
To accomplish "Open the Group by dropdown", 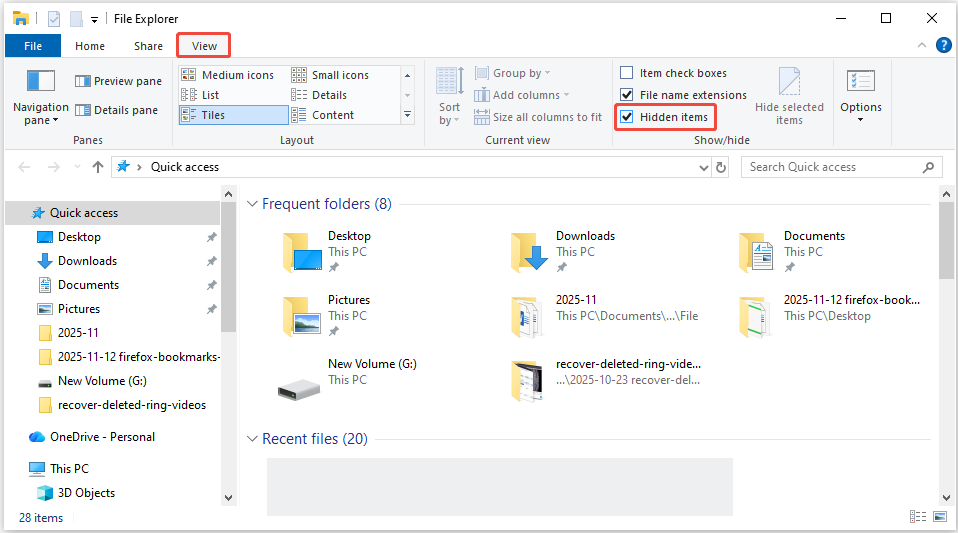I will pyautogui.click(x=513, y=73).
